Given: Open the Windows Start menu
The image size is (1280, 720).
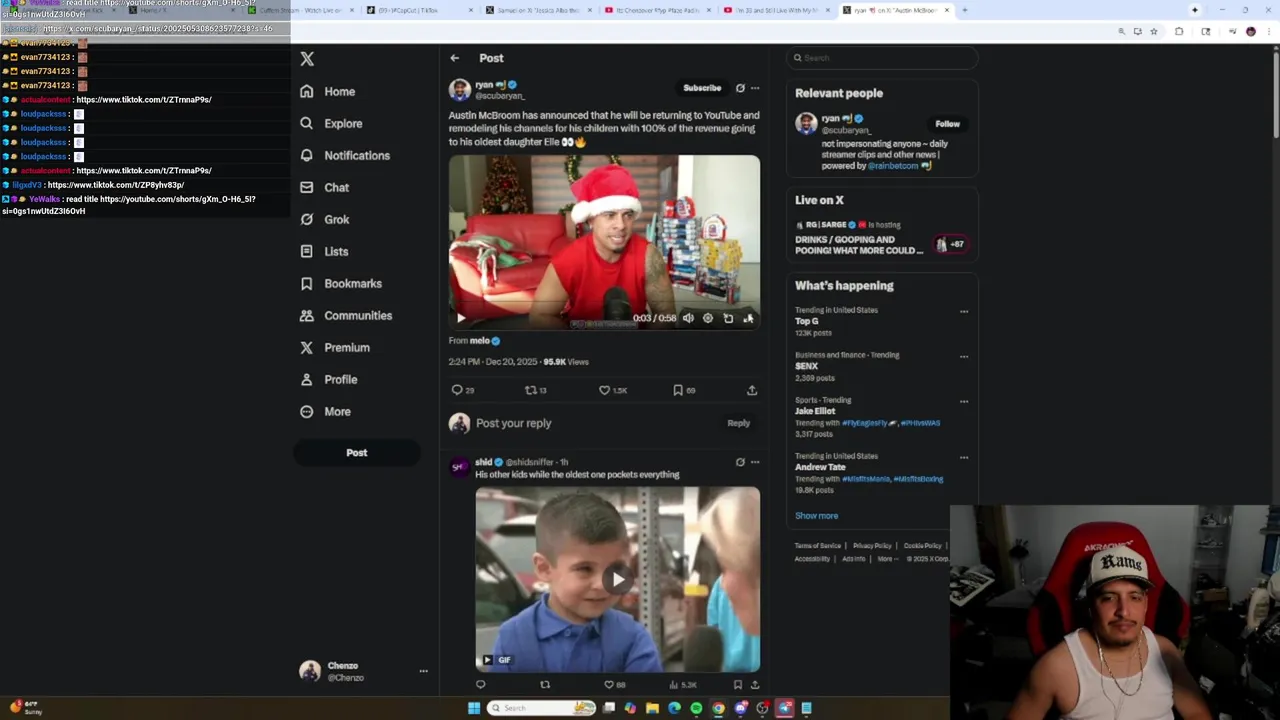Looking at the screenshot, I should pyautogui.click(x=474, y=708).
